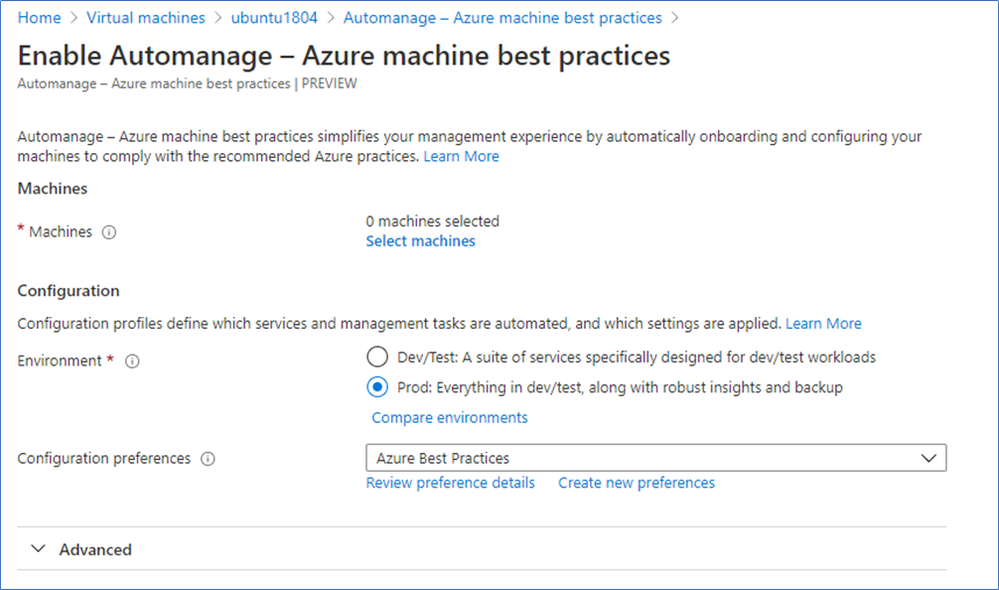Image resolution: width=999 pixels, height=590 pixels.
Task: Click the Environment info icon
Action: point(132,361)
